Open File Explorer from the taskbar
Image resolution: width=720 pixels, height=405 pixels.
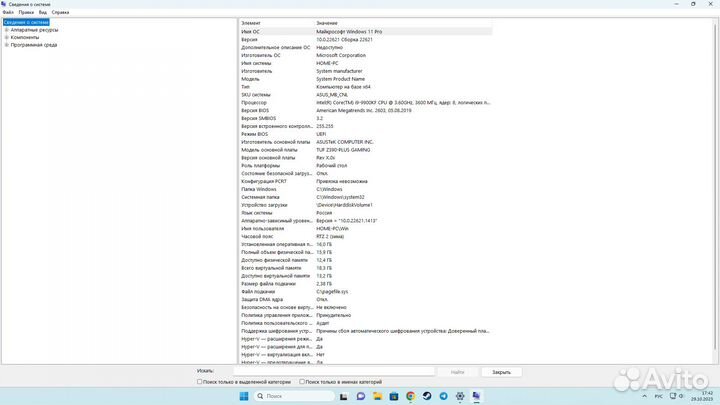point(377,396)
